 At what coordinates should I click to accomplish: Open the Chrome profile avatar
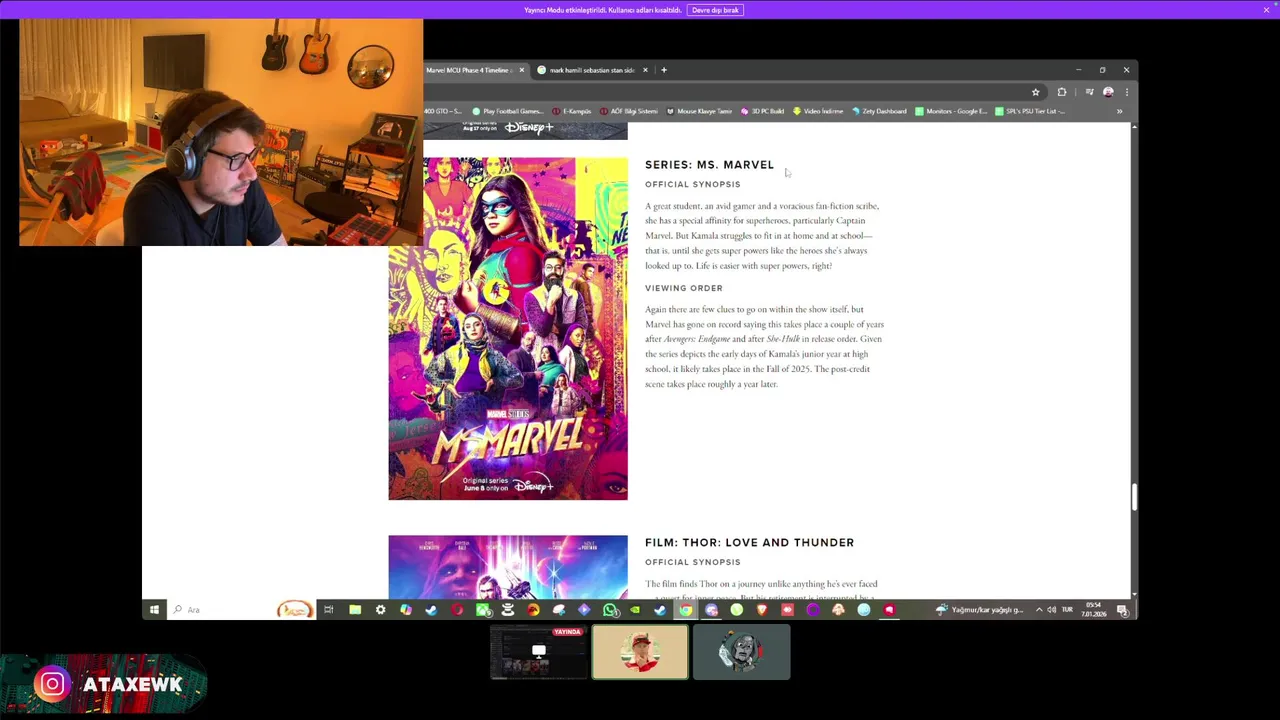[x=1108, y=92]
